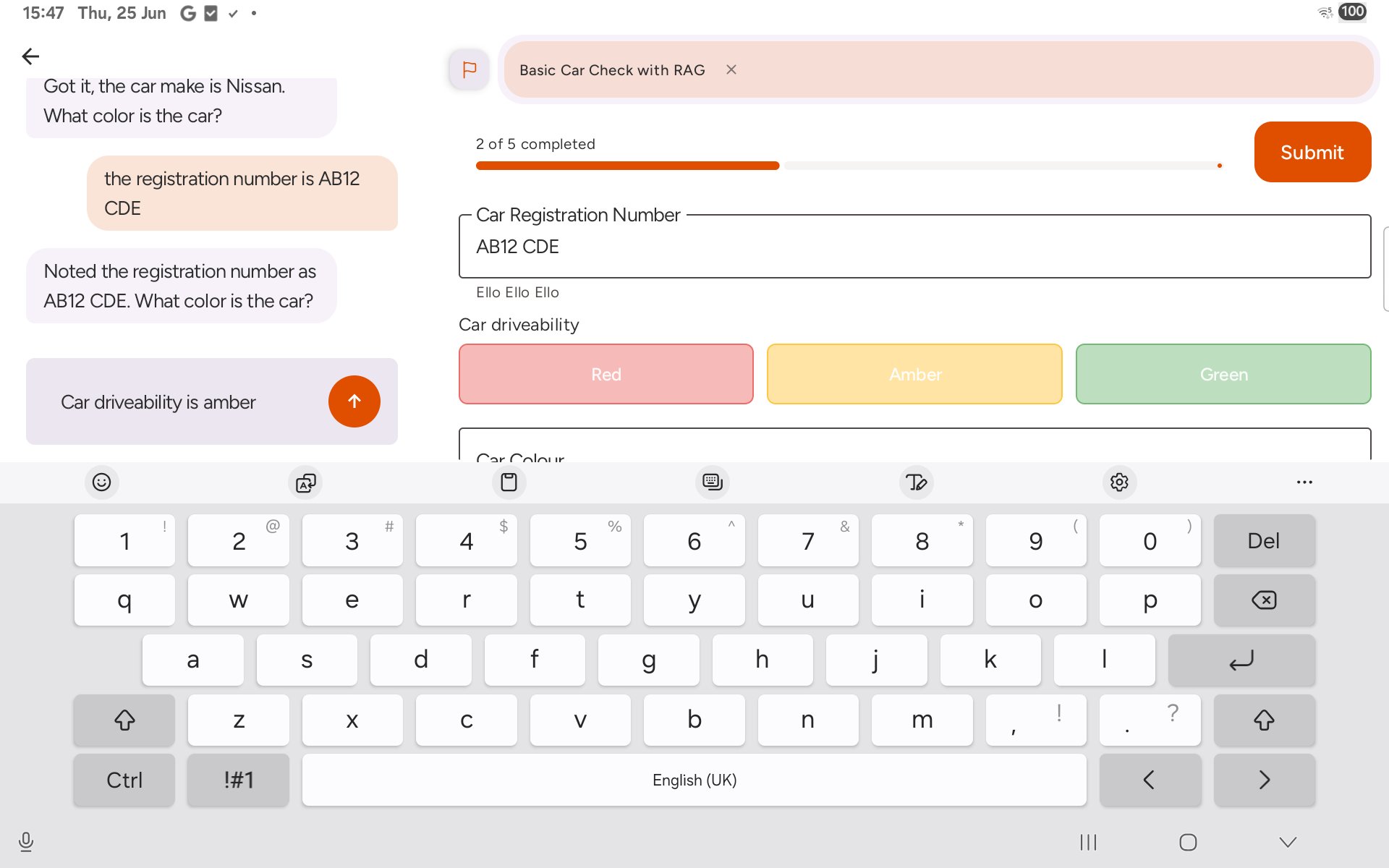Tap message 'Got it, the car make is Nissan'
This screenshot has height=868, width=1389.
[182, 107]
